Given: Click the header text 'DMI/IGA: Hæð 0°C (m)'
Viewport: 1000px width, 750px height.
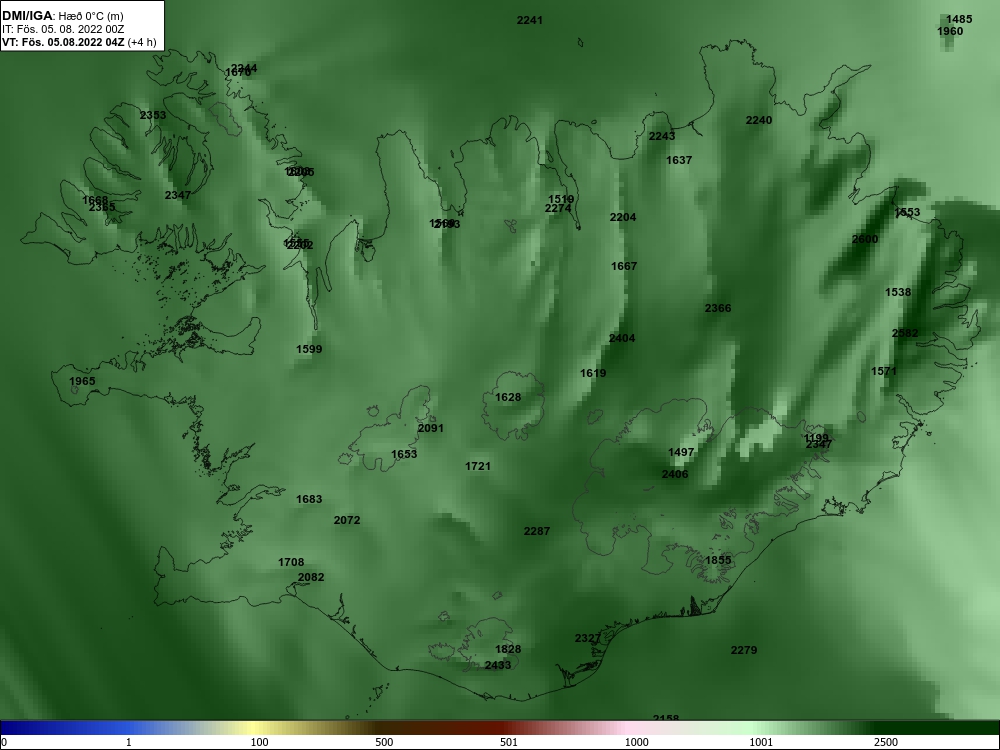Looking at the screenshot, I should (62, 16).
